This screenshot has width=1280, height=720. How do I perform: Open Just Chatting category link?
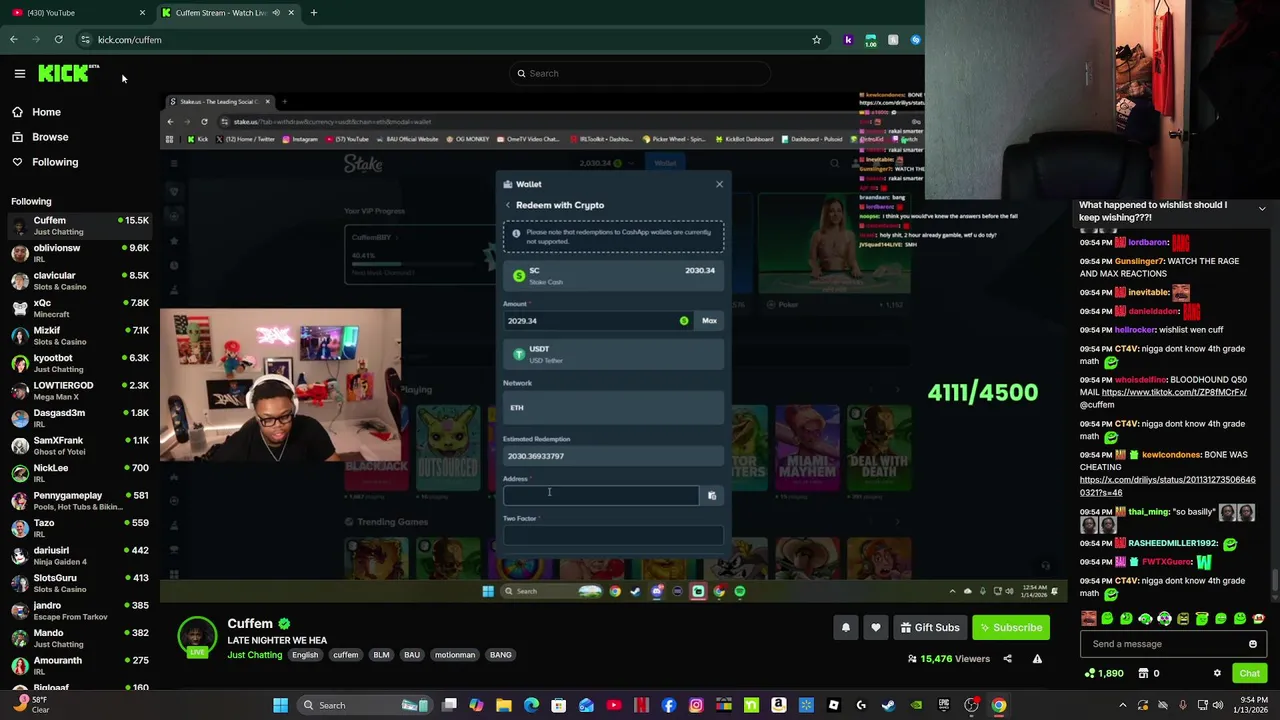(255, 655)
